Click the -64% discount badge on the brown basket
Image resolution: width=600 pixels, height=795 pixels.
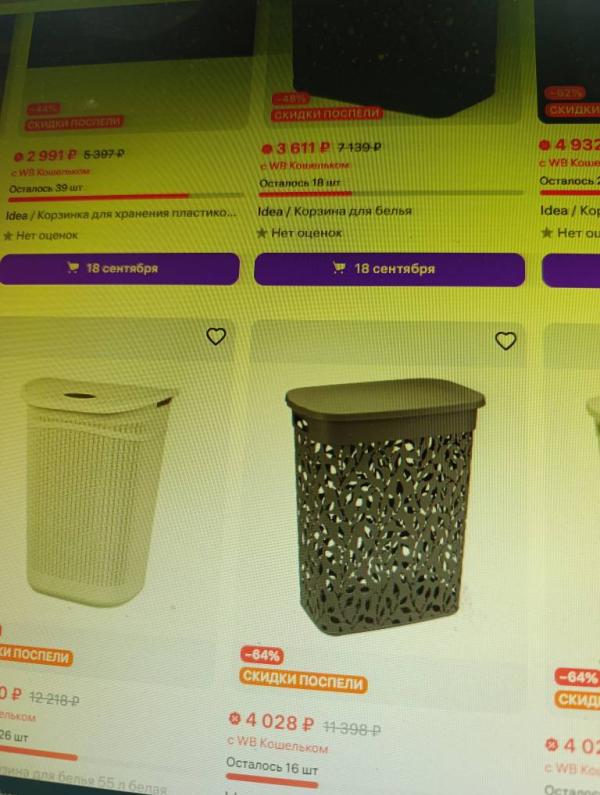click(262, 655)
